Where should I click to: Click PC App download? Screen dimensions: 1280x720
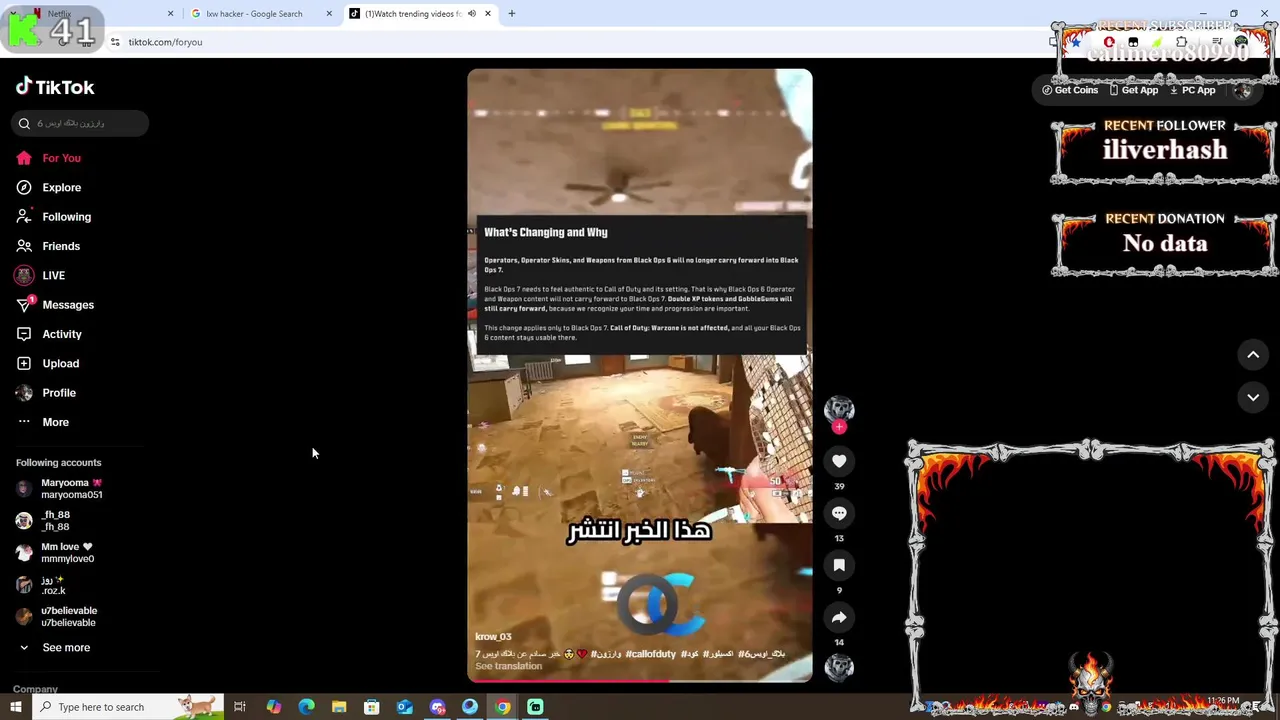coord(1193,90)
